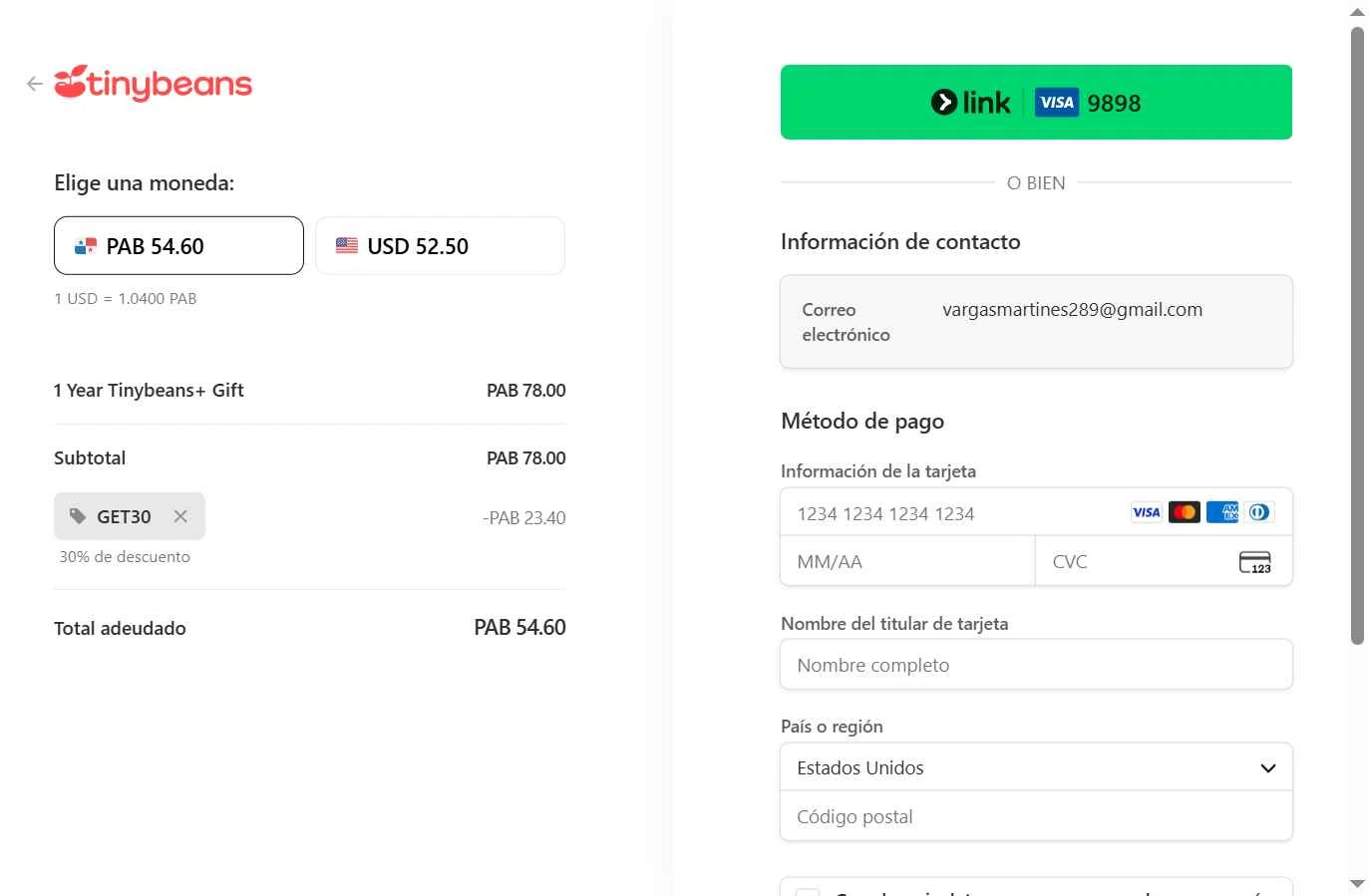The width and height of the screenshot is (1369, 896).
Task: Focus the MM/AA expiry field
Action: click(907, 561)
